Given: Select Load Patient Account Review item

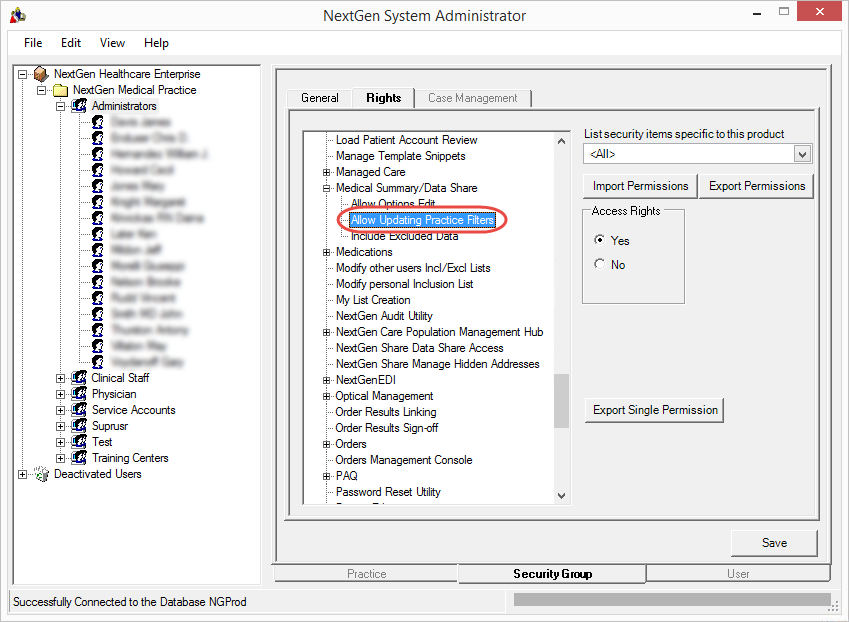Looking at the screenshot, I should (407, 140).
